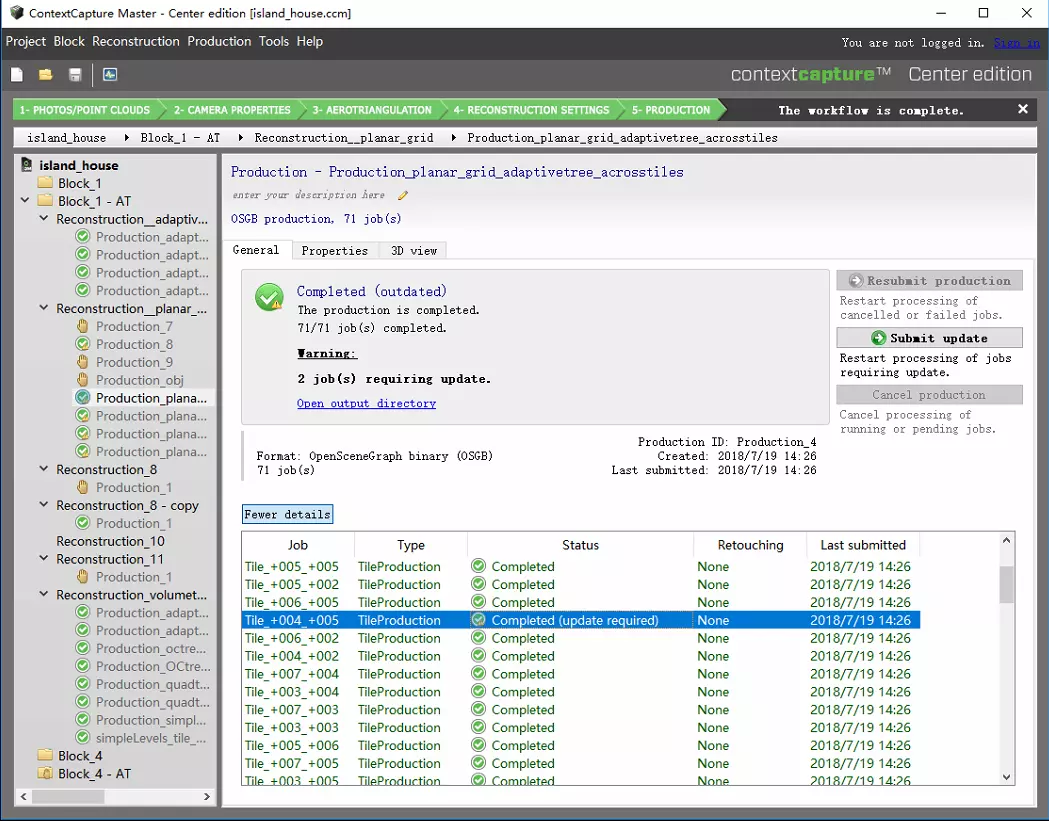Click the description field 'enter your description here'
1049x821 pixels.
308,195
